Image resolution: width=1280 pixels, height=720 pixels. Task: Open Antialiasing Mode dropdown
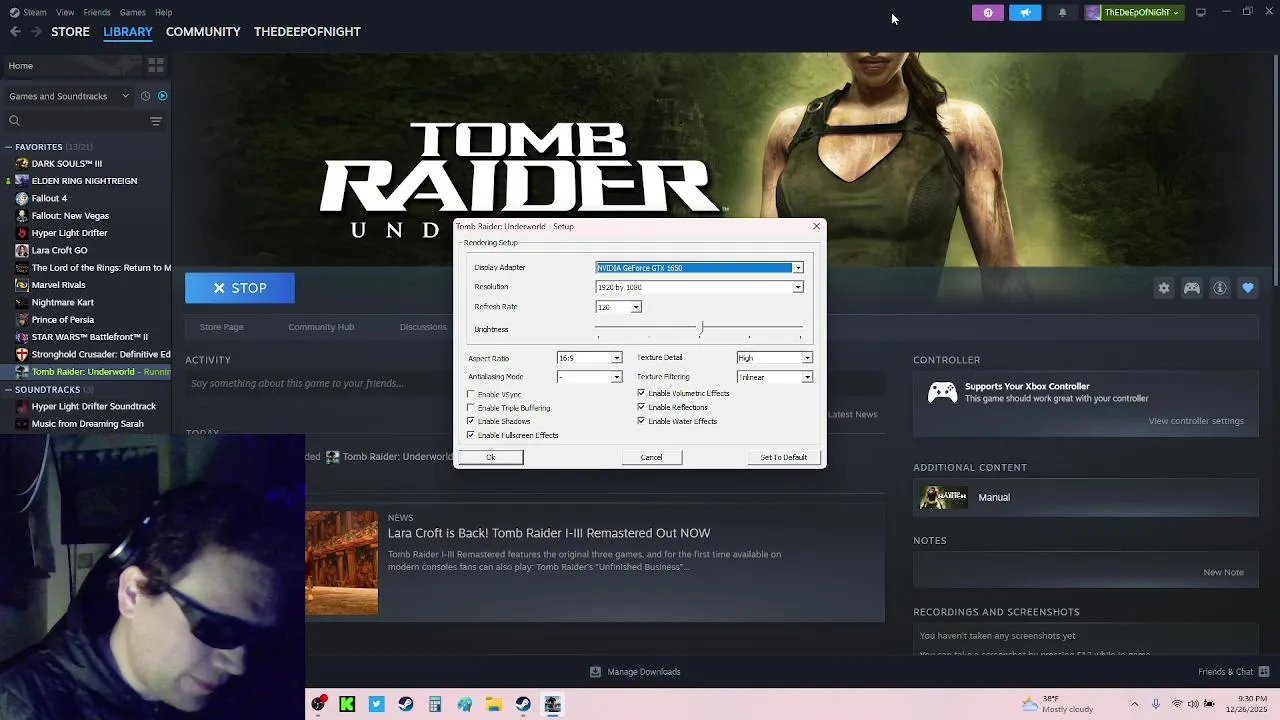616,377
